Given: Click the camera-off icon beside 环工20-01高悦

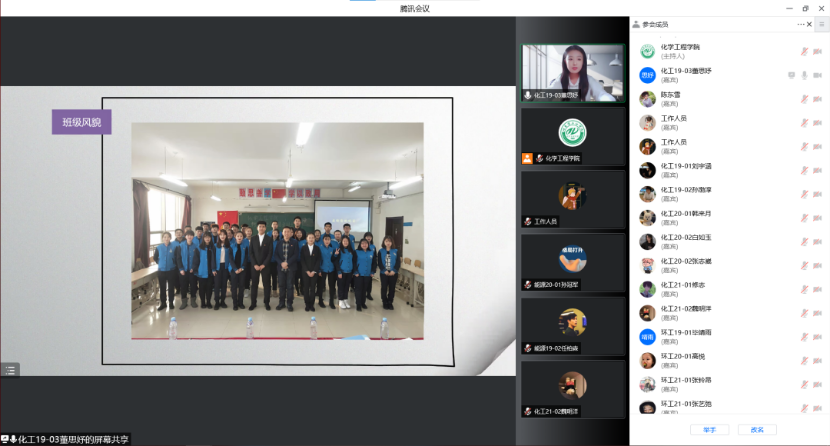Looking at the screenshot, I should pos(817,361).
